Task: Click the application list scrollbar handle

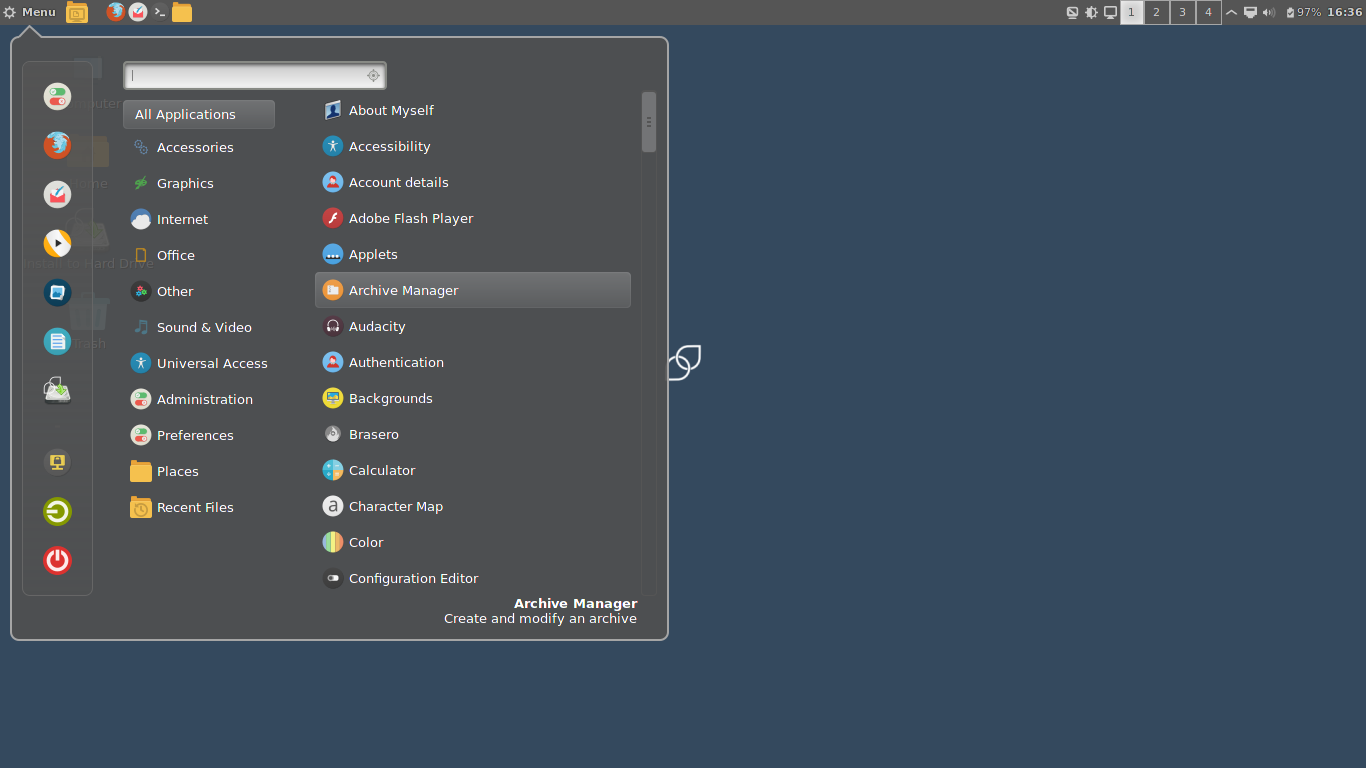Action: coord(649,122)
